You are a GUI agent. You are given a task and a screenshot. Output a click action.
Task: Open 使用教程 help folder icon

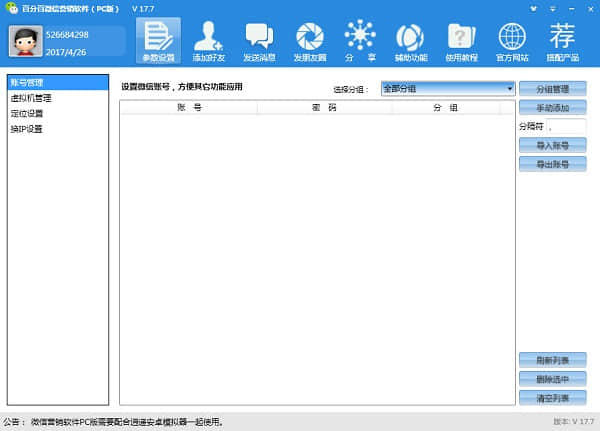[x=461, y=41]
